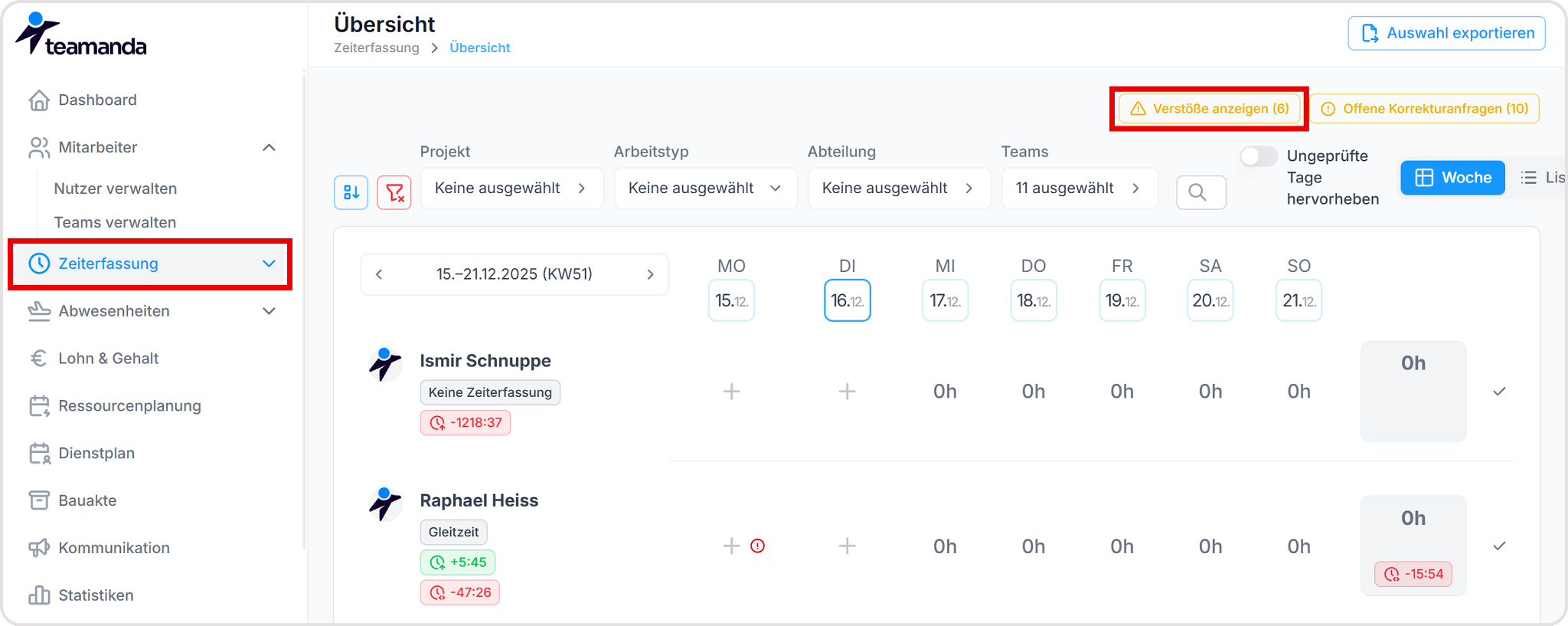Select Sunday 21.12. day box
The height and width of the screenshot is (626, 1568).
1299,300
